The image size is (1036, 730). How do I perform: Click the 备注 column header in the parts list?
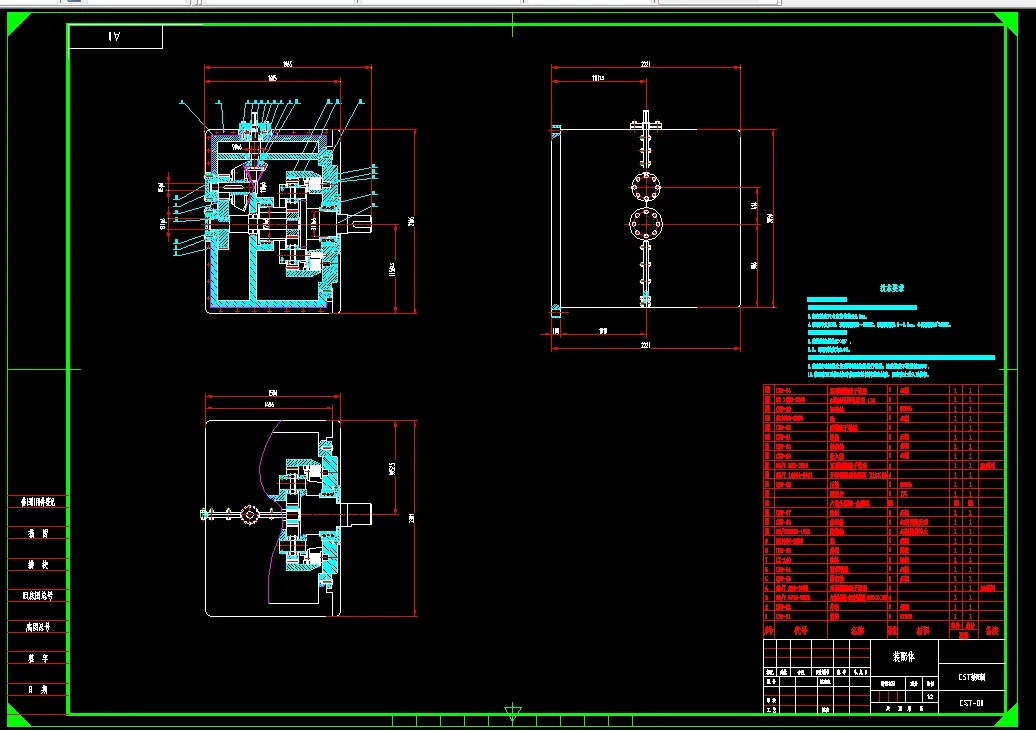(x=992, y=631)
